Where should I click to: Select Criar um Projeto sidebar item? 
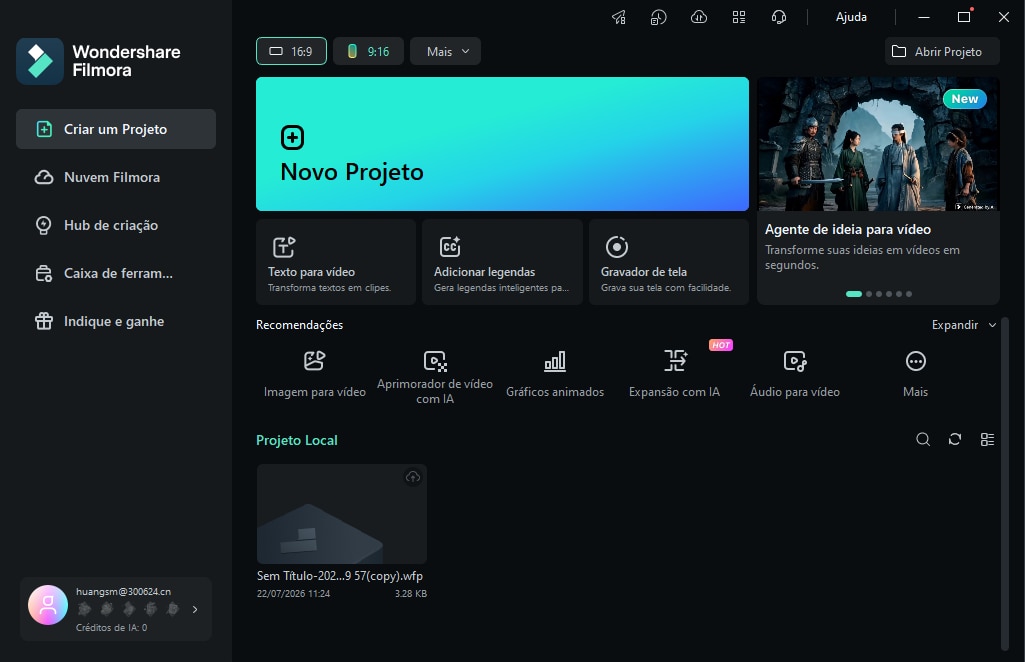pos(116,129)
